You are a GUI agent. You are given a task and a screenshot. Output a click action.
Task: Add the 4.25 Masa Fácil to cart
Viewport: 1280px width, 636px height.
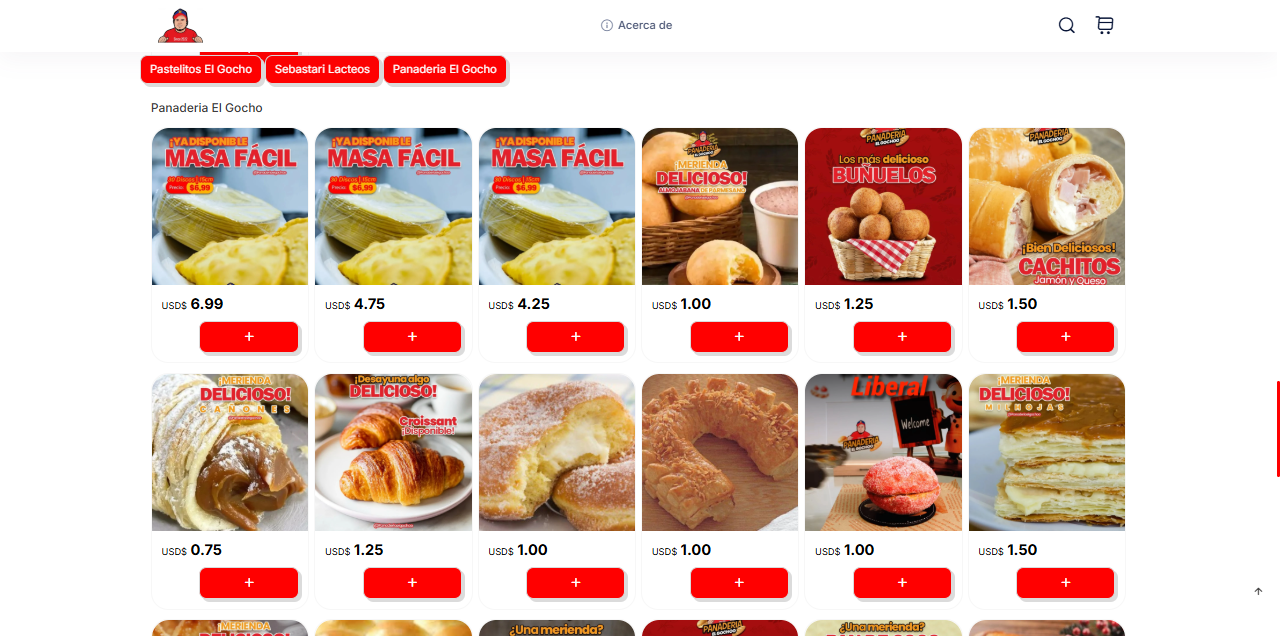[576, 337]
